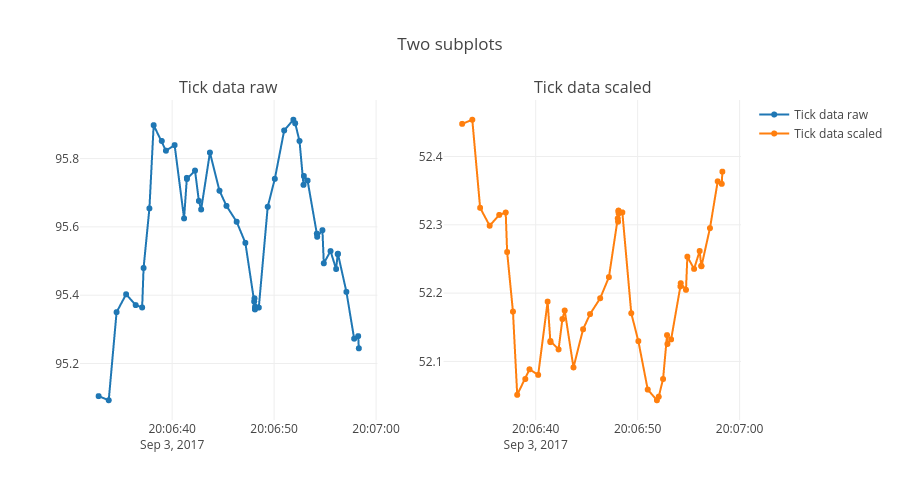Click the blue line marker in the legend
900x500 pixels.
(x=774, y=114)
